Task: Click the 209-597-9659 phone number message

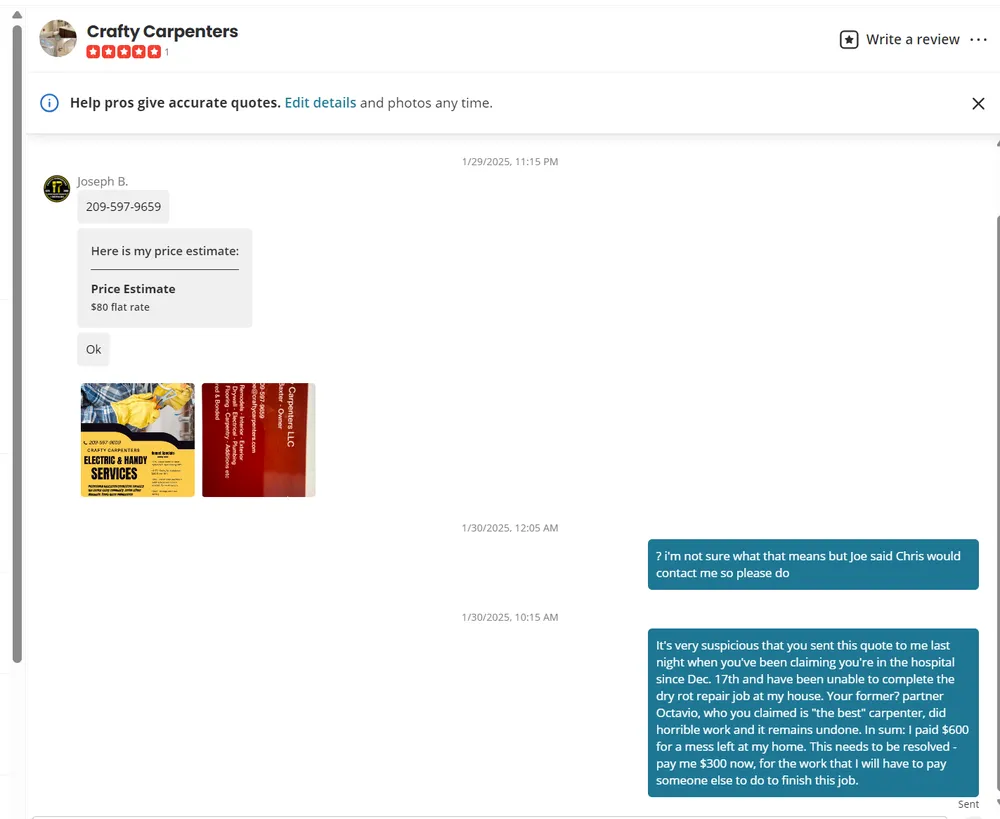Action: 123,207
